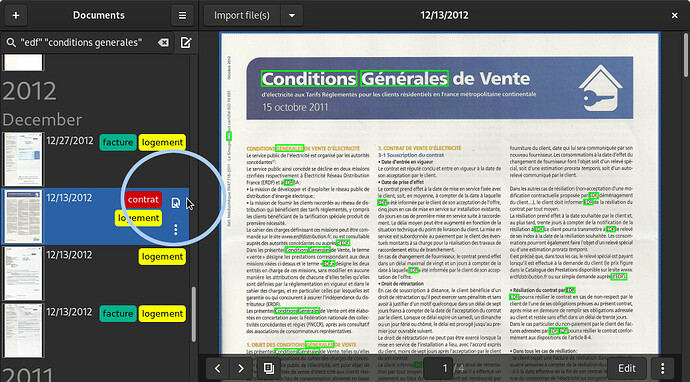Image resolution: width=690 pixels, height=382 pixels.
Task: Click the house key logo on page
Action: (600, 88)
